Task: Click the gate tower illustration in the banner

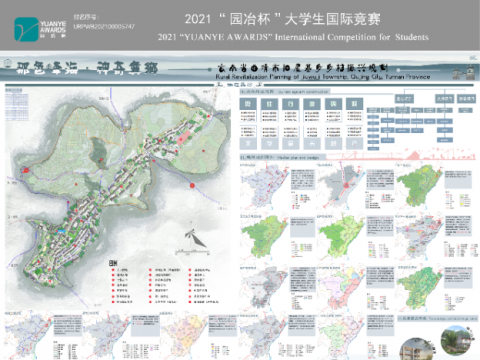Action: point(463,73)
